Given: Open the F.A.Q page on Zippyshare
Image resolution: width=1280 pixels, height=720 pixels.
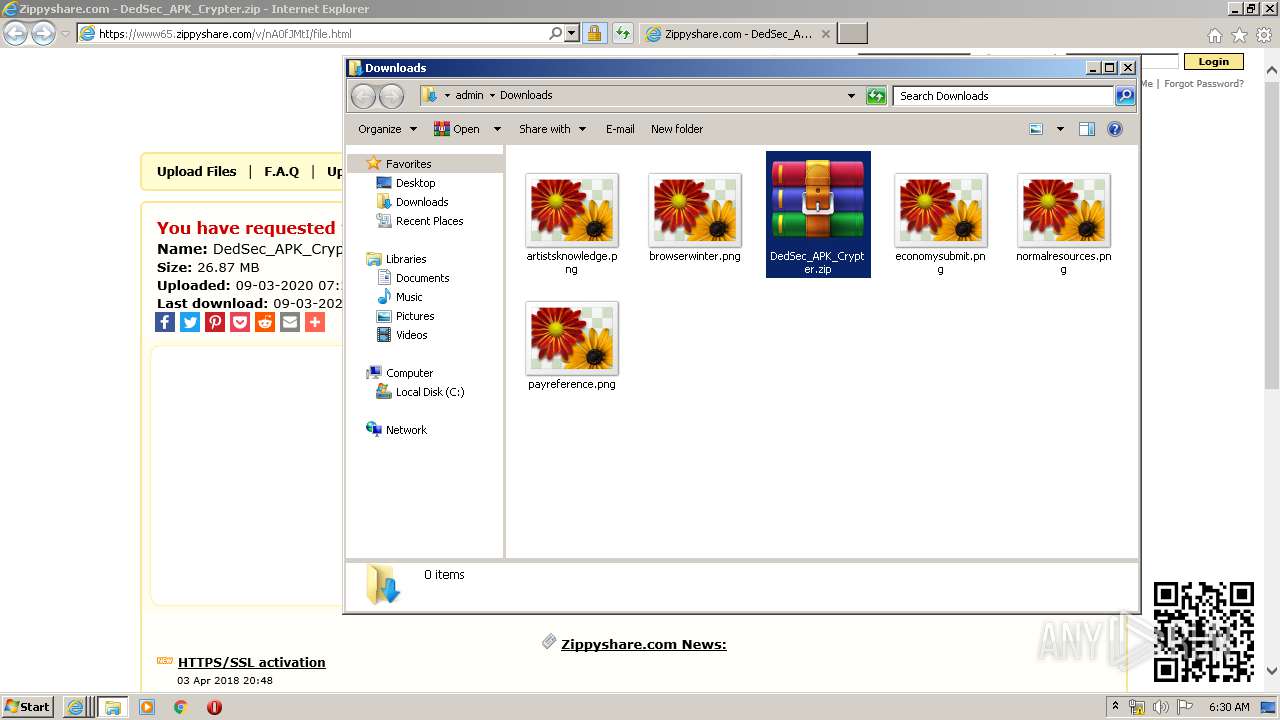Looking at the screenshot, I should coord(282,171).
